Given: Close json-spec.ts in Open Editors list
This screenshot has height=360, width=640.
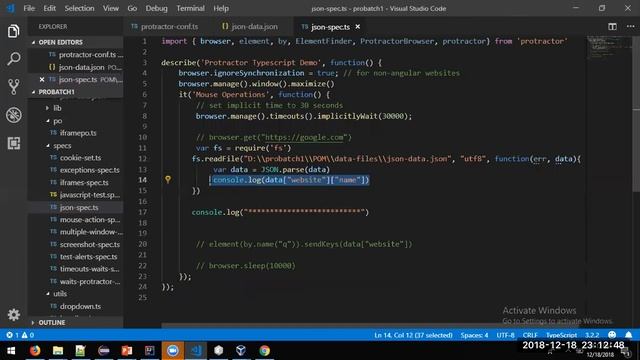Looking at the screenshot, I should (42, 80).
